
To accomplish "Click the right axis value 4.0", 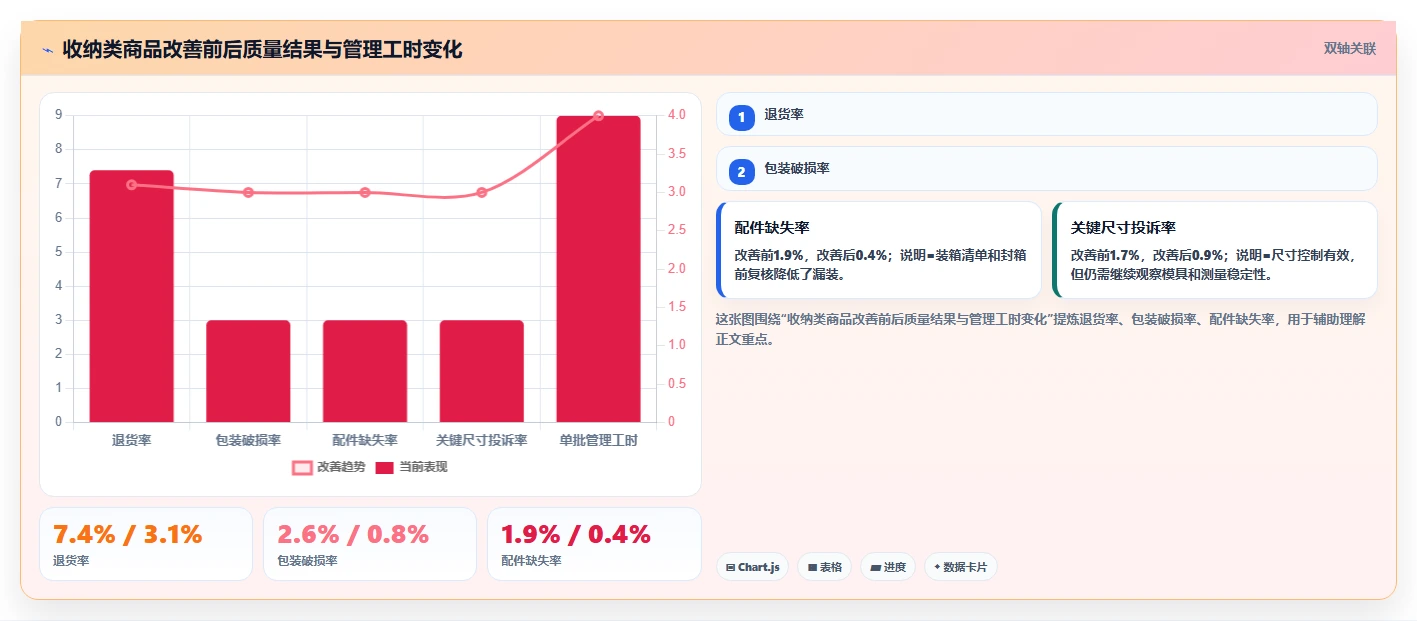I will (x=677, y=115).
